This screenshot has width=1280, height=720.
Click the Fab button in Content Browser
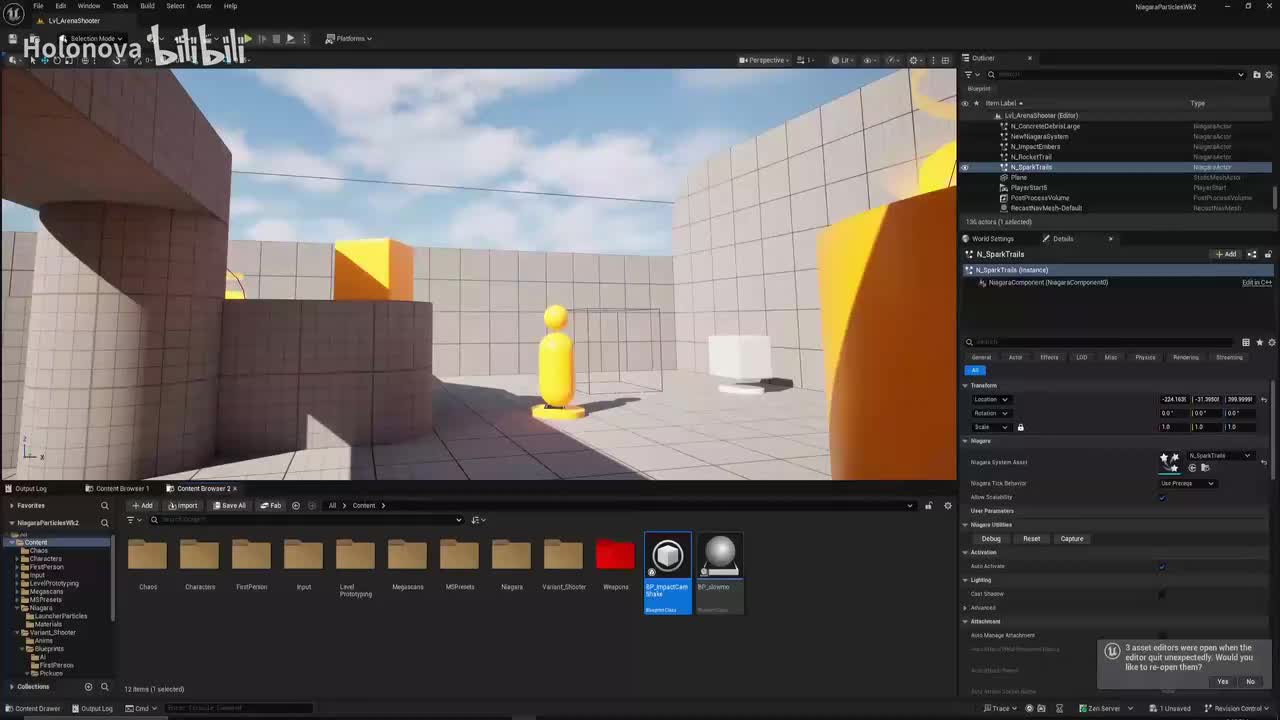coord(271,505)
